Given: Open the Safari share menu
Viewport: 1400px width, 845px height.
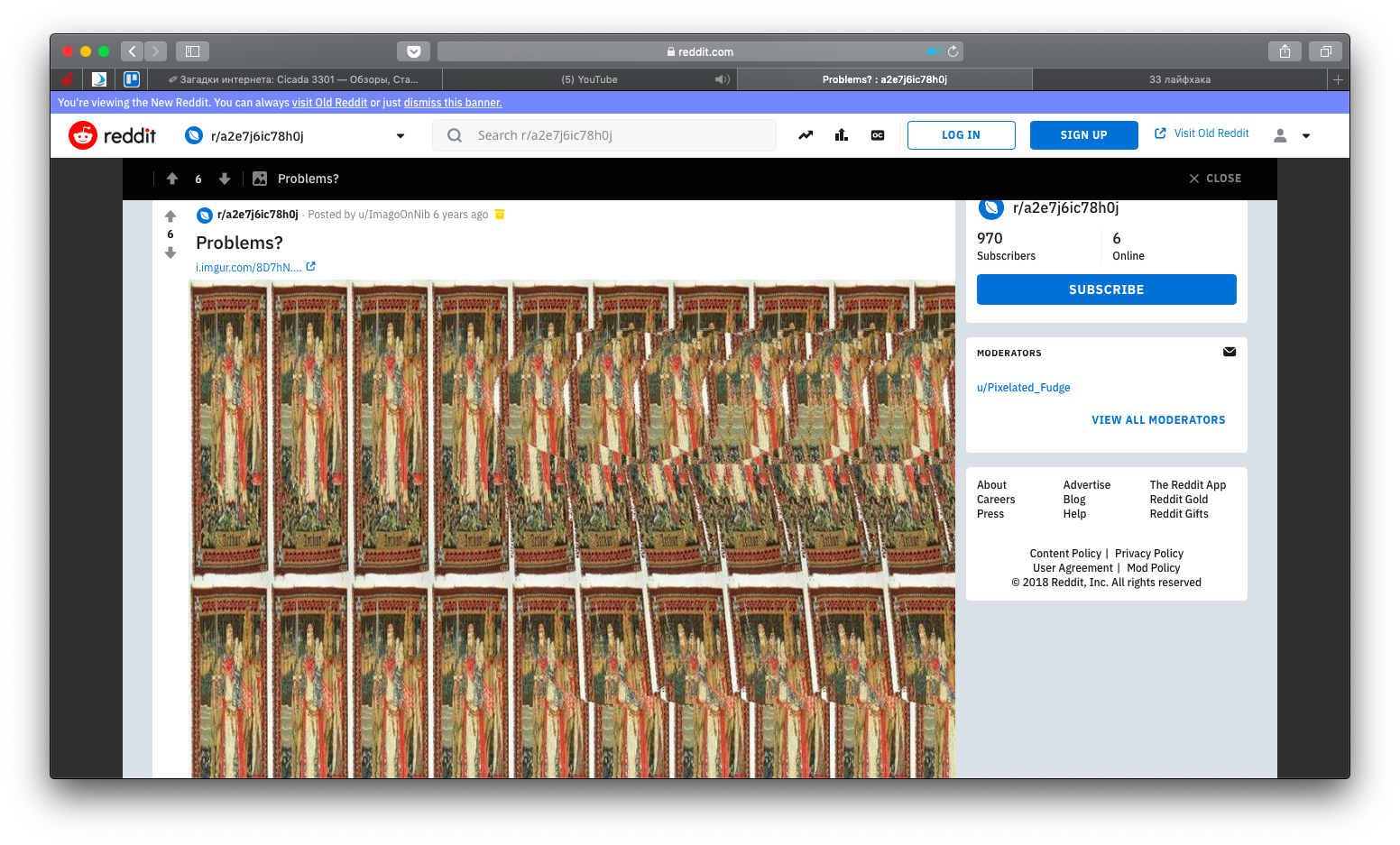Looking at the screenshot, I should [1285, 51].
